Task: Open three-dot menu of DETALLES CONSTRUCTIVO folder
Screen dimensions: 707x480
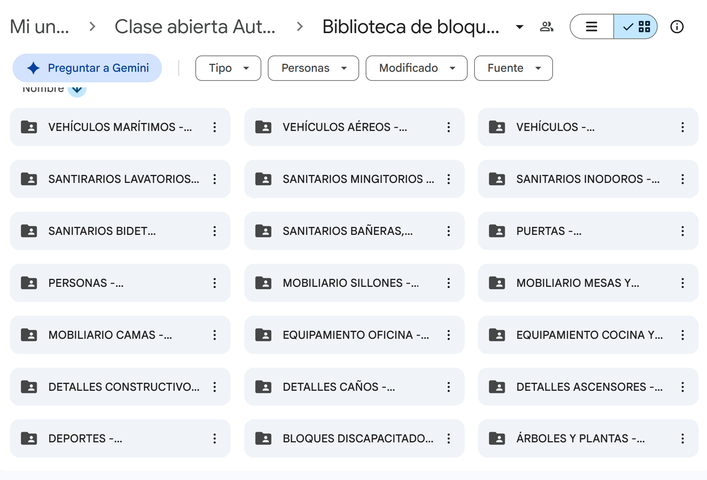Action: coord(215,387)
